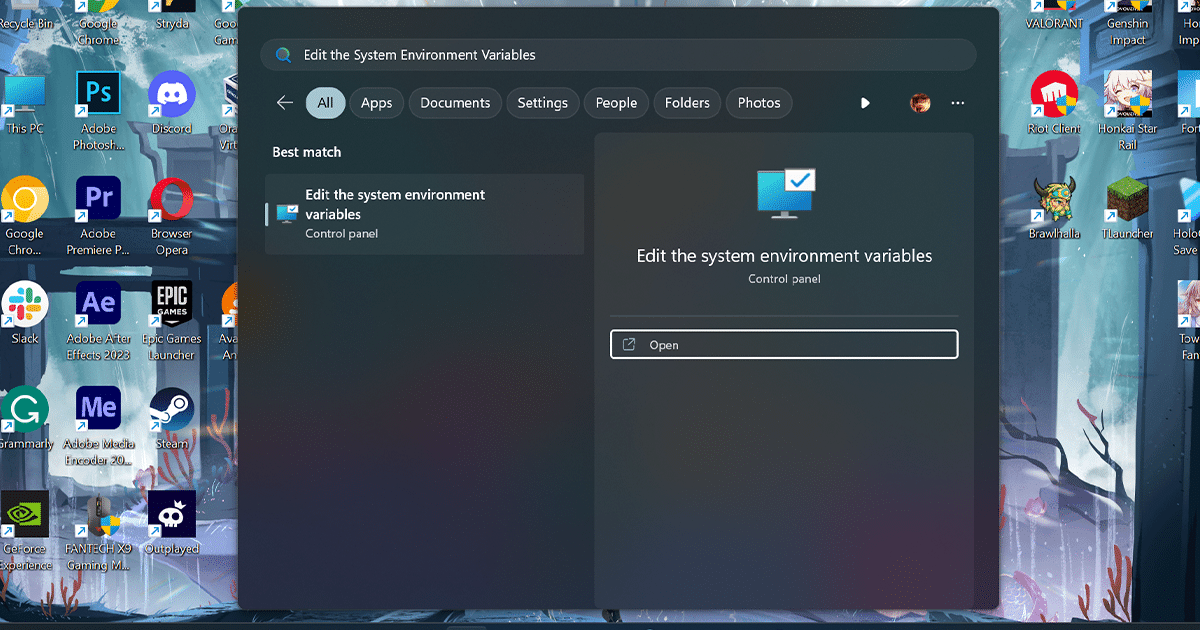This screenshot has width=1200, height=630.
Task: Open Adobe Media Encoder icon
Action: tap(98, 409)
